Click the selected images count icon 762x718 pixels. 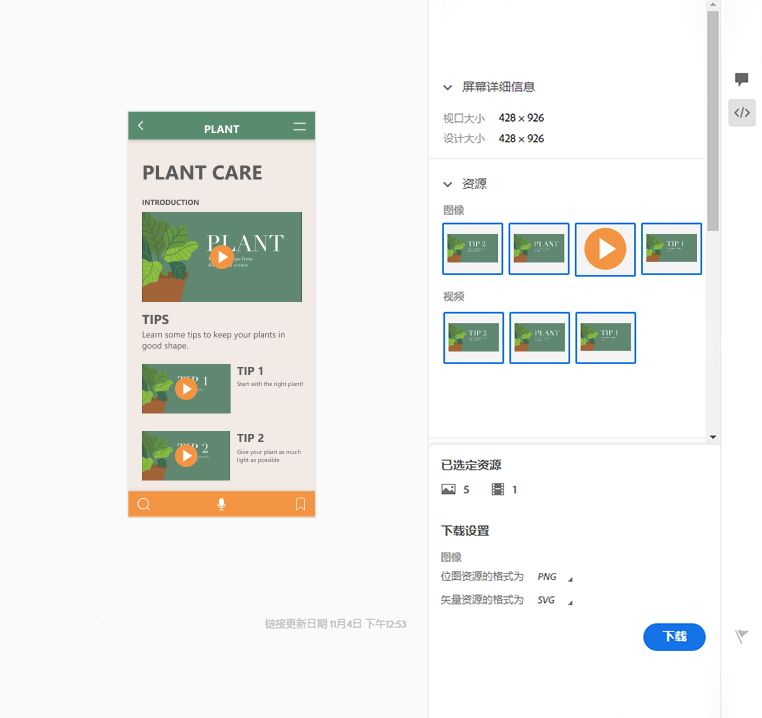tap(448, 489)
